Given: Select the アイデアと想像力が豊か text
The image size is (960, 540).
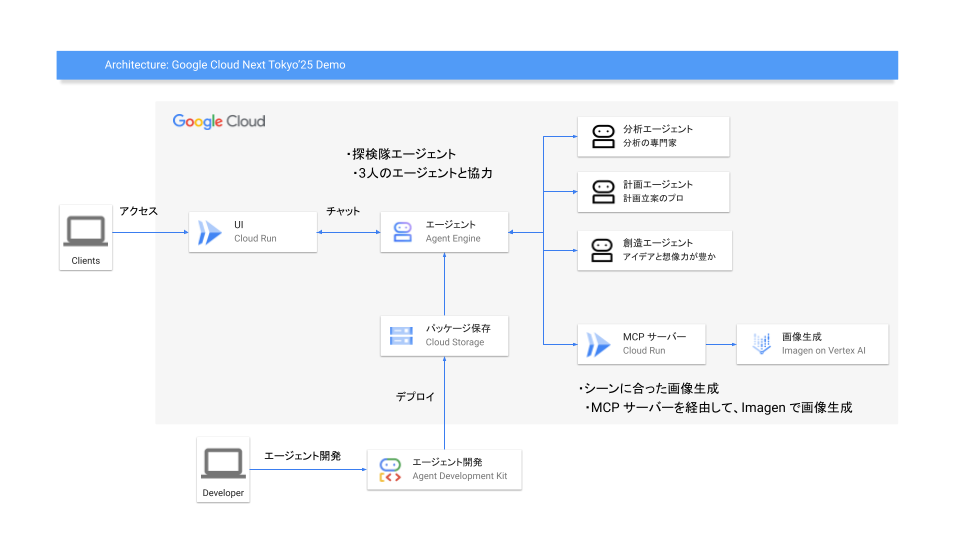Looking at the screenshot, I should (x=669, y=257).
